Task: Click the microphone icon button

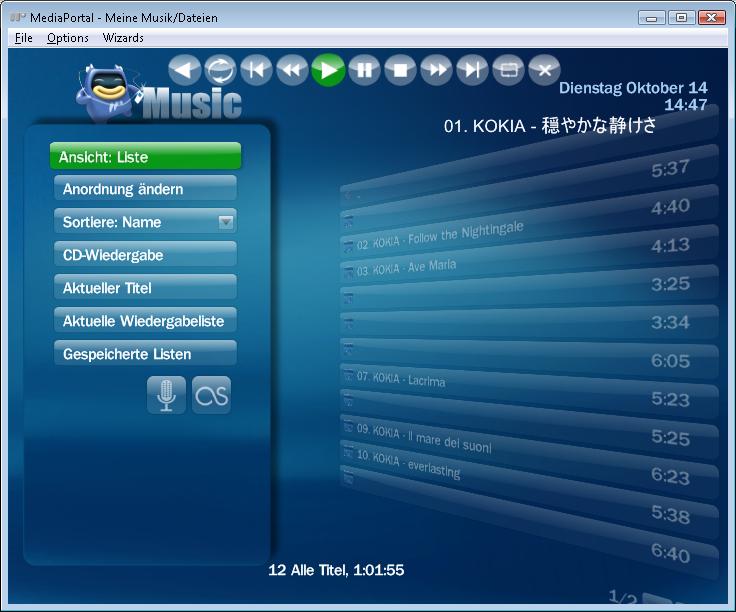Action: [166, 396]
